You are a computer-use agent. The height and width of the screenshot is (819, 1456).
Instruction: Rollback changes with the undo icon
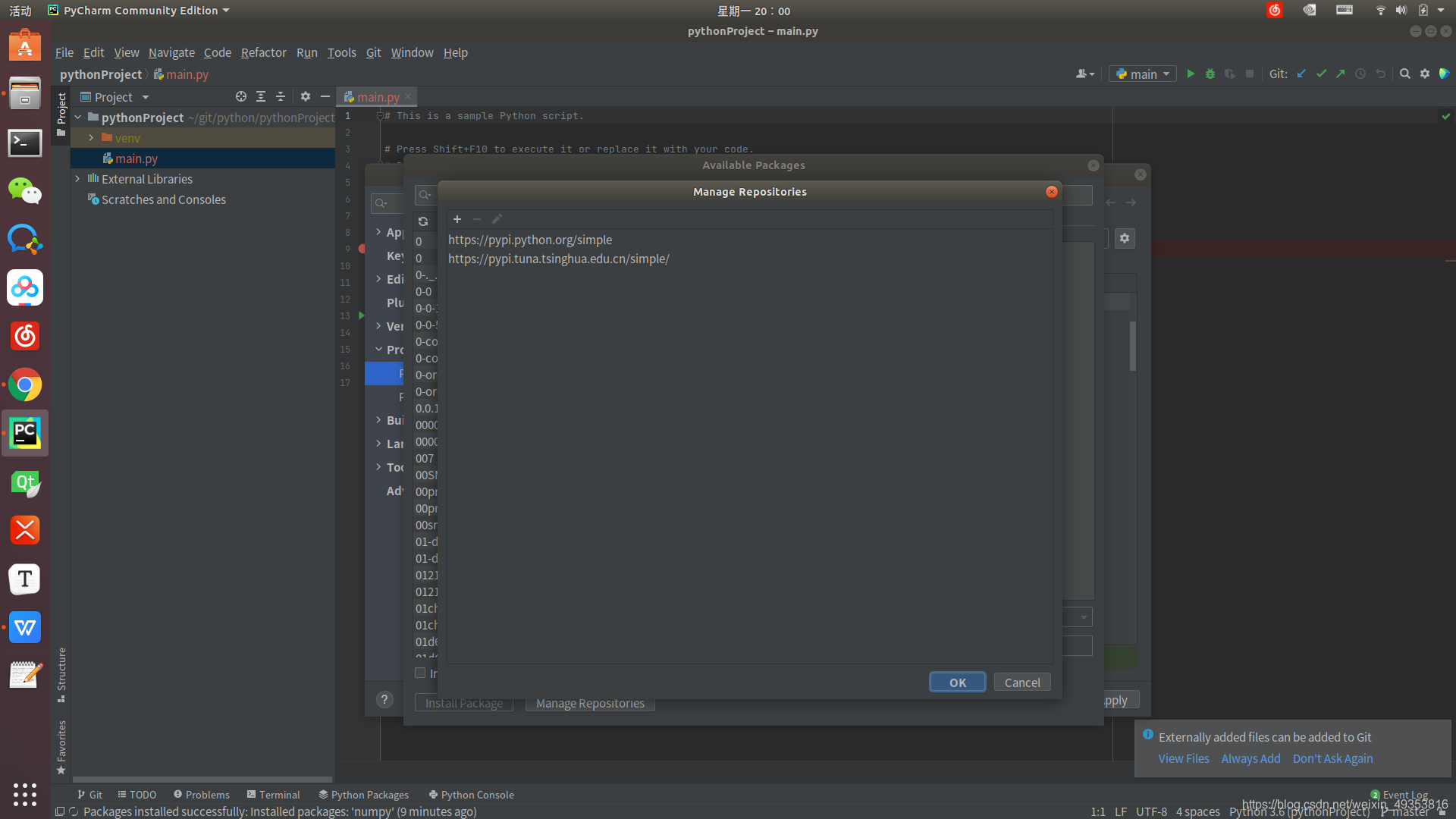pos(1380,74)
